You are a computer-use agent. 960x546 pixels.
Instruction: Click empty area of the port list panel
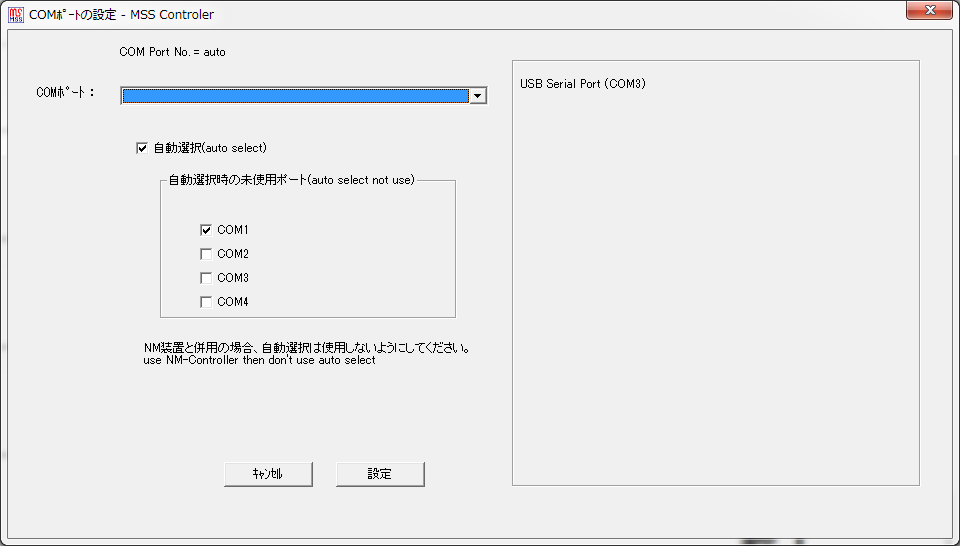715,300
